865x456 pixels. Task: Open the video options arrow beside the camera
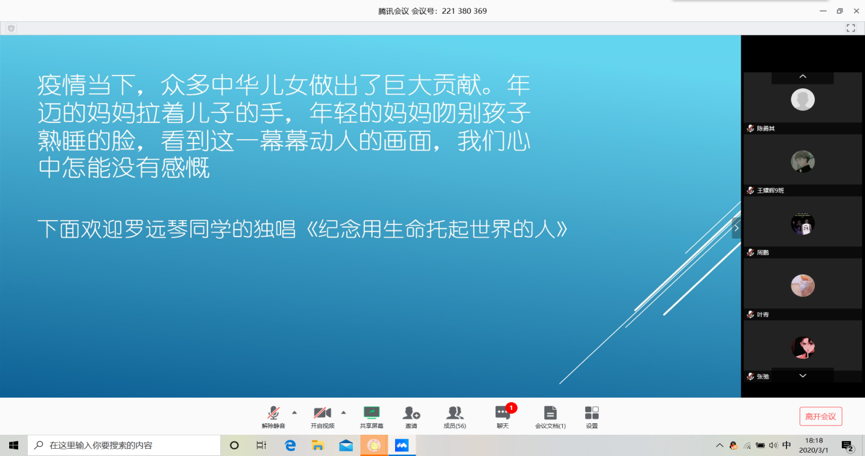coord(343,412)
